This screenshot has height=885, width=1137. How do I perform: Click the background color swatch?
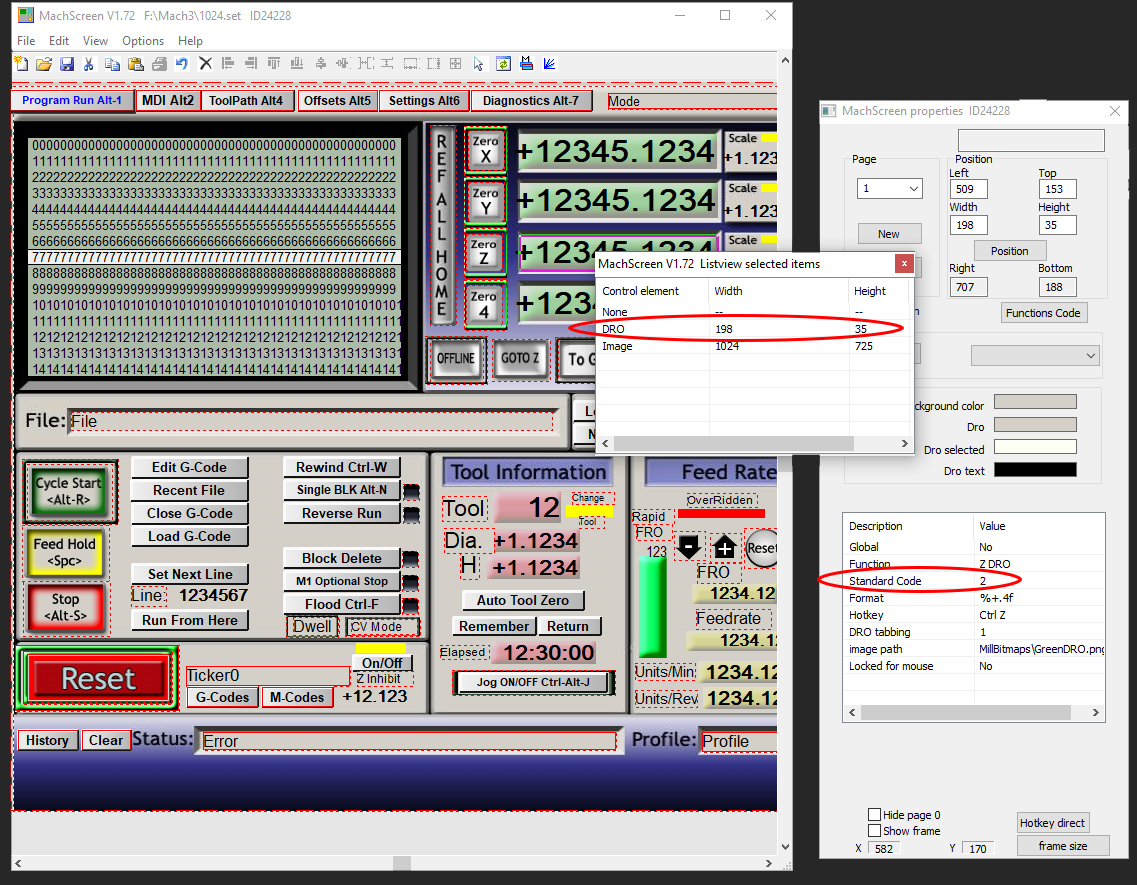click(1035, 402)
